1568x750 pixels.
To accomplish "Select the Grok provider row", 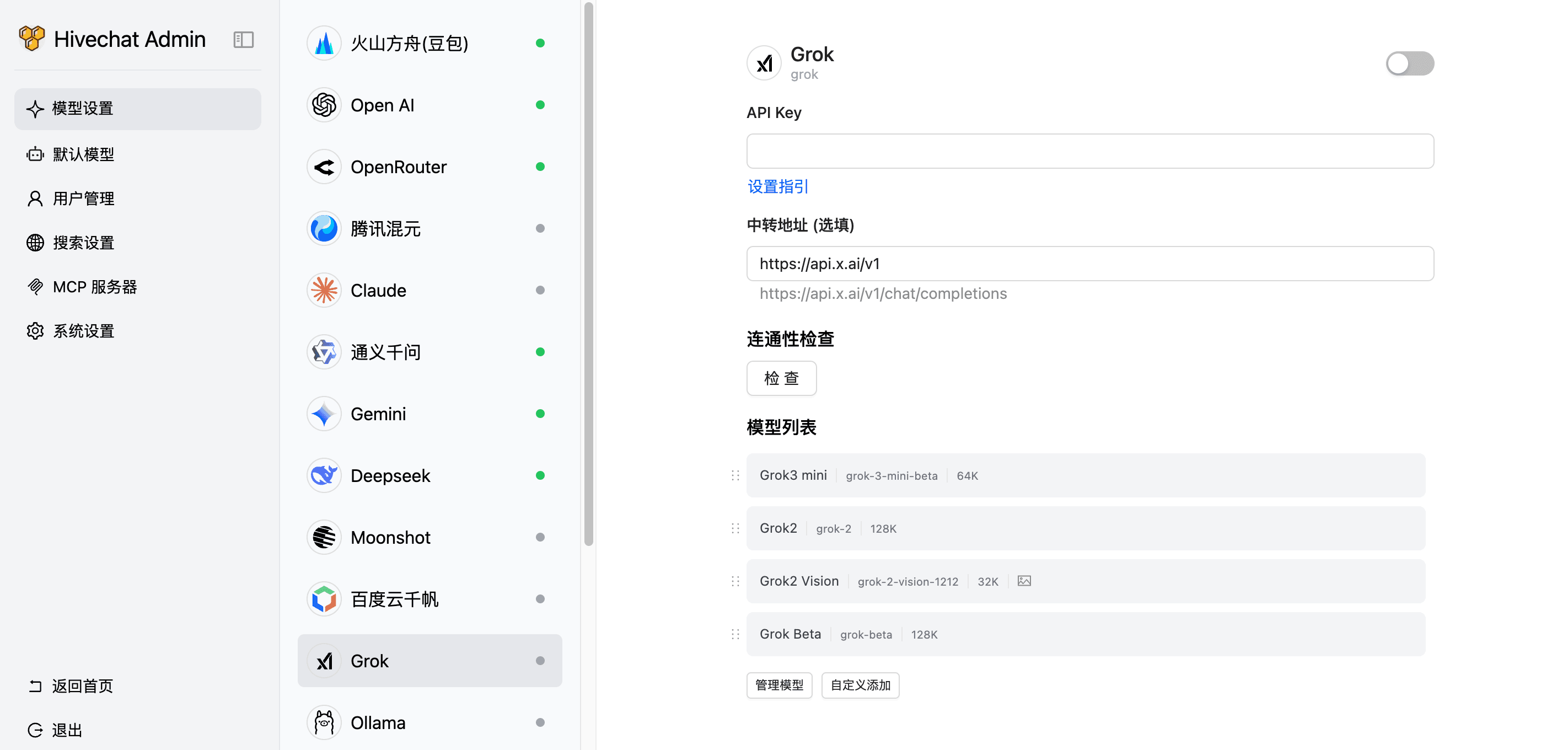I will (429, 661).
